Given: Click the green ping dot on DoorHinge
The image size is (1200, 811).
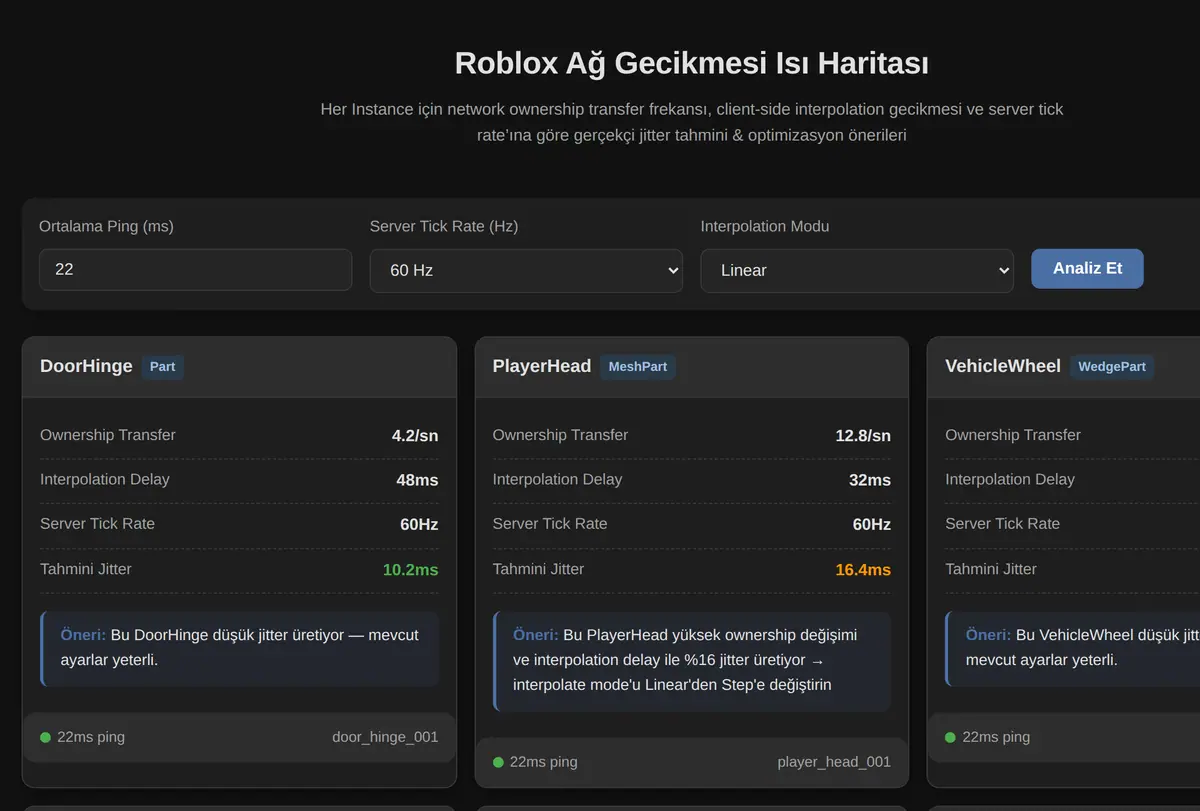Looking at the screenshot, I should [45, 738].
